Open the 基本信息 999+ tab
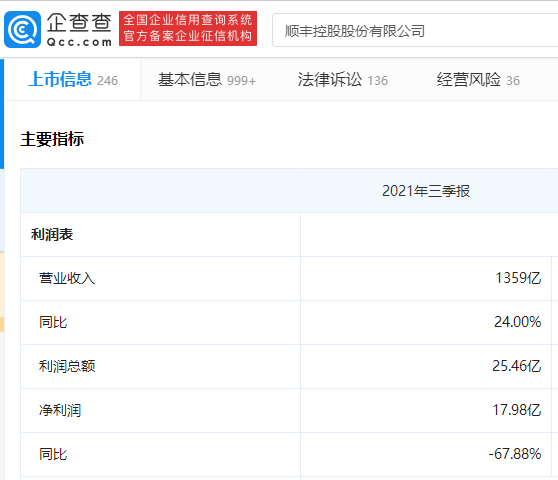Image resolution: width=558 pixels, height=480 pixels. (x=207, y=80)
